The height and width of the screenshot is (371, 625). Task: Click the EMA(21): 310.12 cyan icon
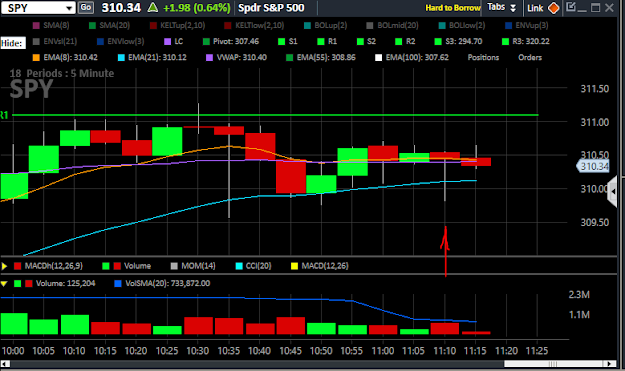coord(121,58)
